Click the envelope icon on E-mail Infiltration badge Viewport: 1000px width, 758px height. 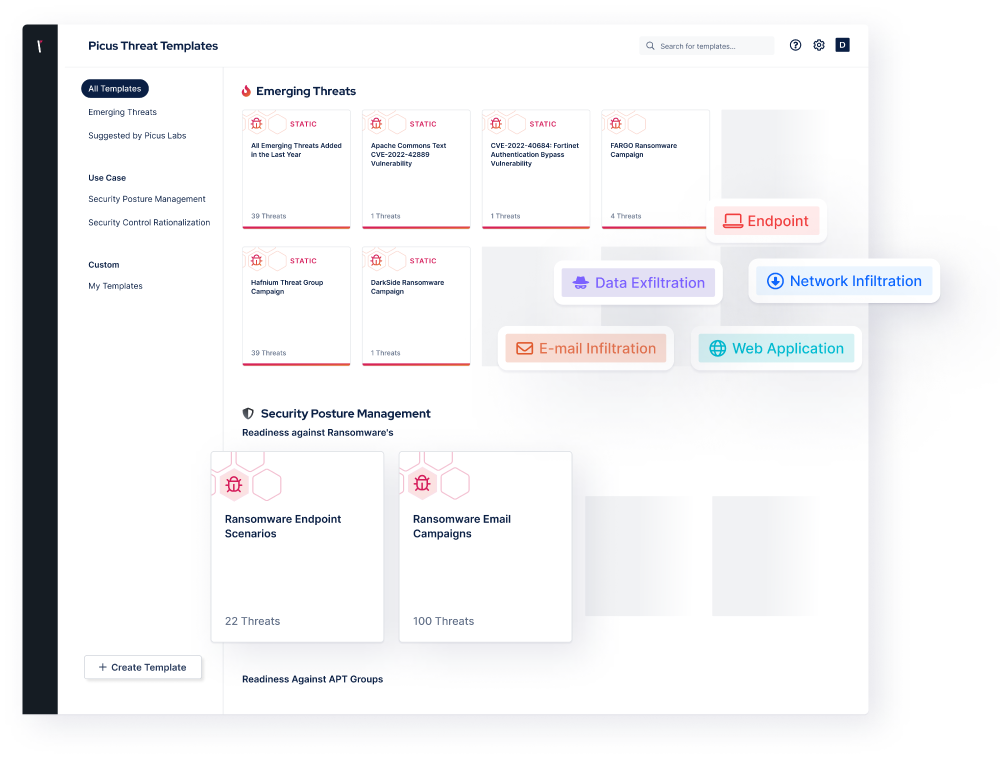(525, 348)
